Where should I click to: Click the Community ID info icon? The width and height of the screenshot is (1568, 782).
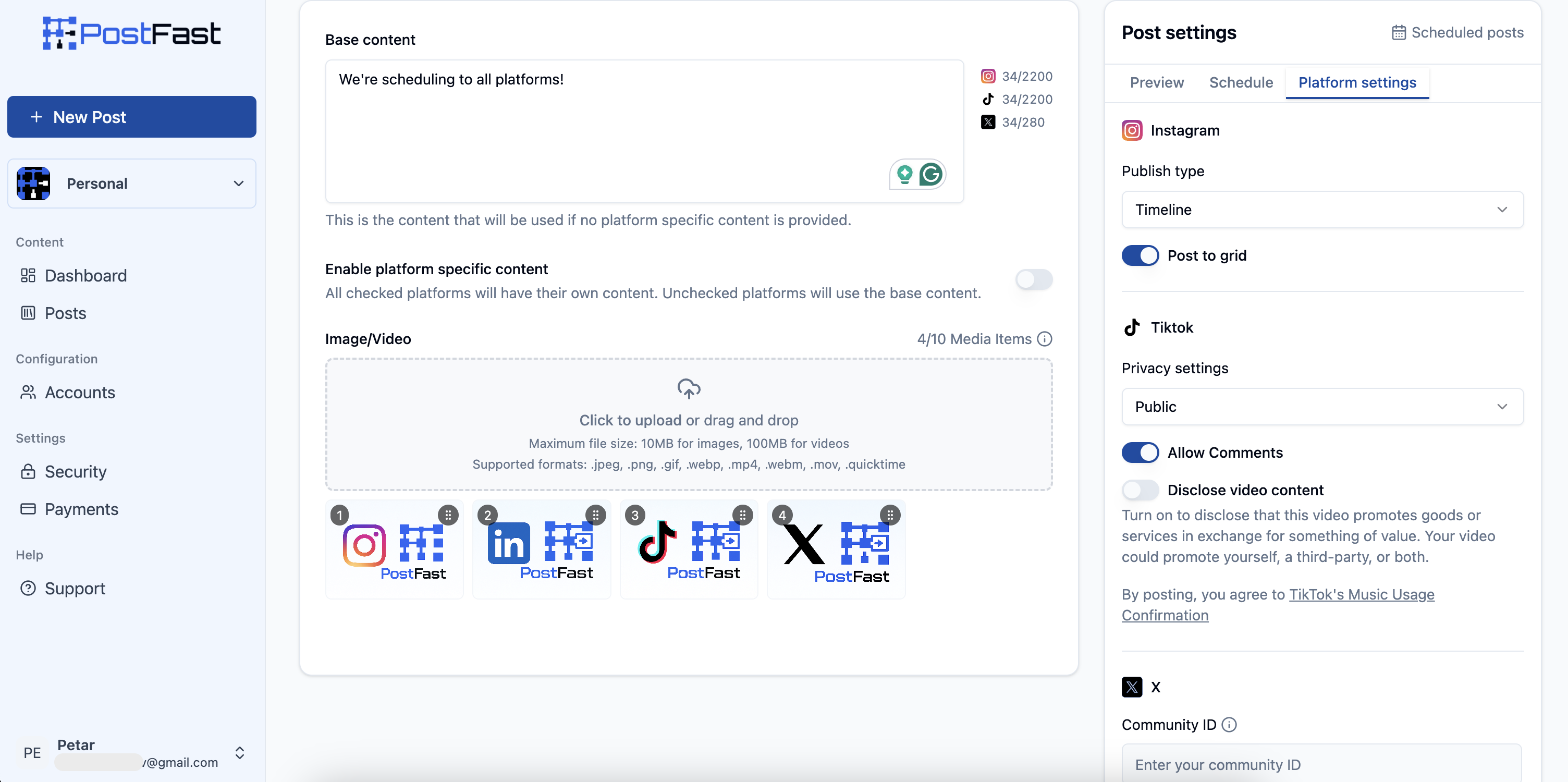1229,724
